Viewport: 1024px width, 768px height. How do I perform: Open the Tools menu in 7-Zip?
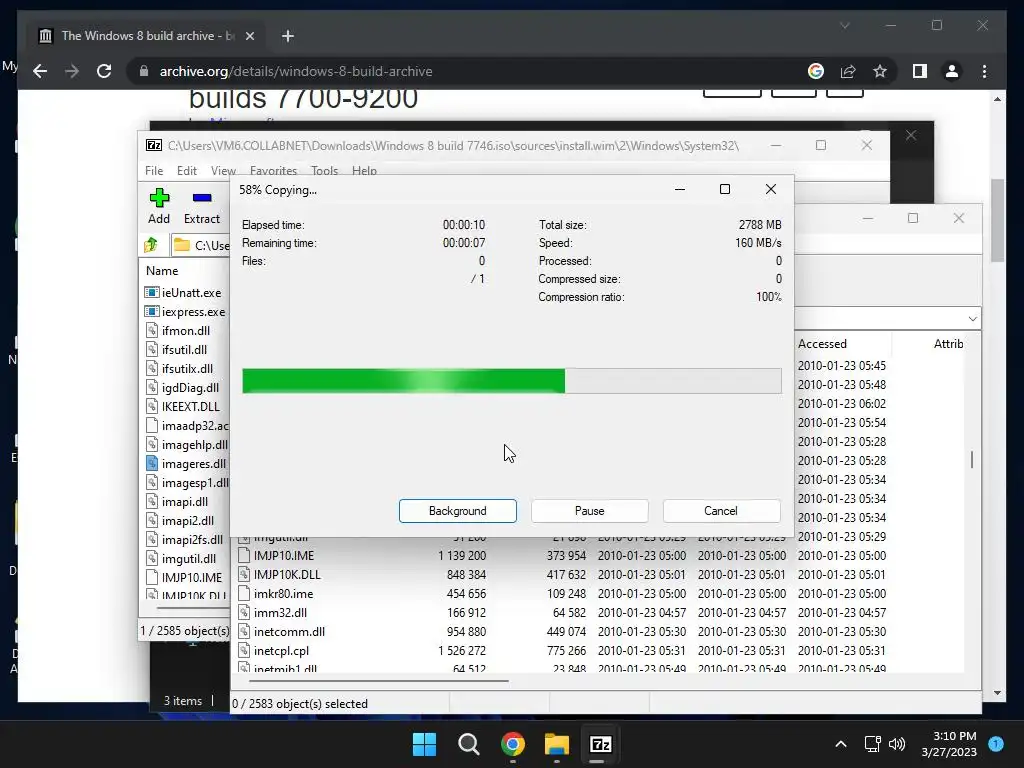pos(325,171)
